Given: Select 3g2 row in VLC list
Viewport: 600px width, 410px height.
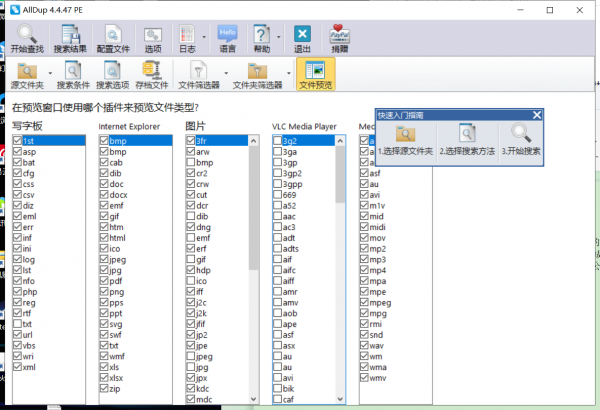Looking at the screenshot, I should (303, 141).
